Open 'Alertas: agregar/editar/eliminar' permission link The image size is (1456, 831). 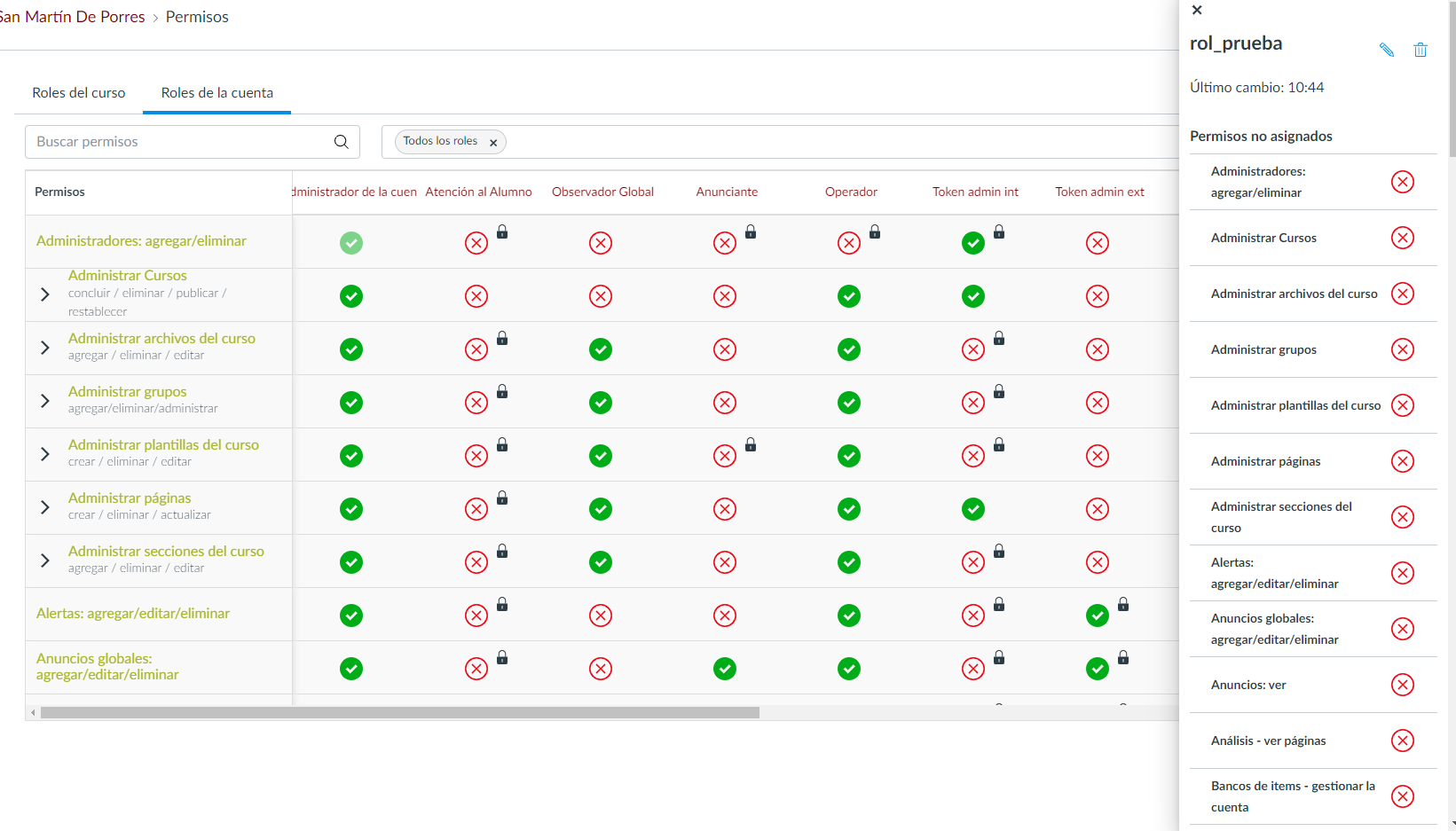point(133,613)
